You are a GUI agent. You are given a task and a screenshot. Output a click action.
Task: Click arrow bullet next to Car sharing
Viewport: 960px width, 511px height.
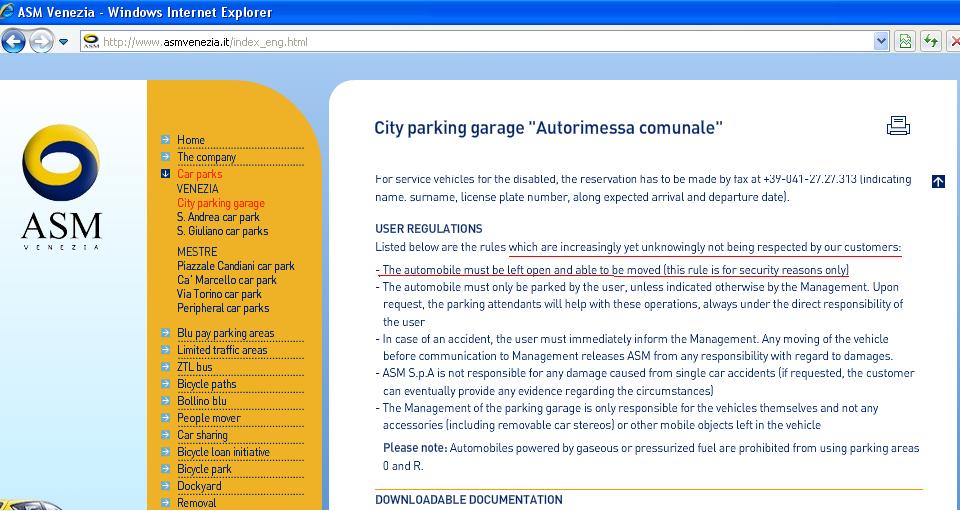point(165,435)
